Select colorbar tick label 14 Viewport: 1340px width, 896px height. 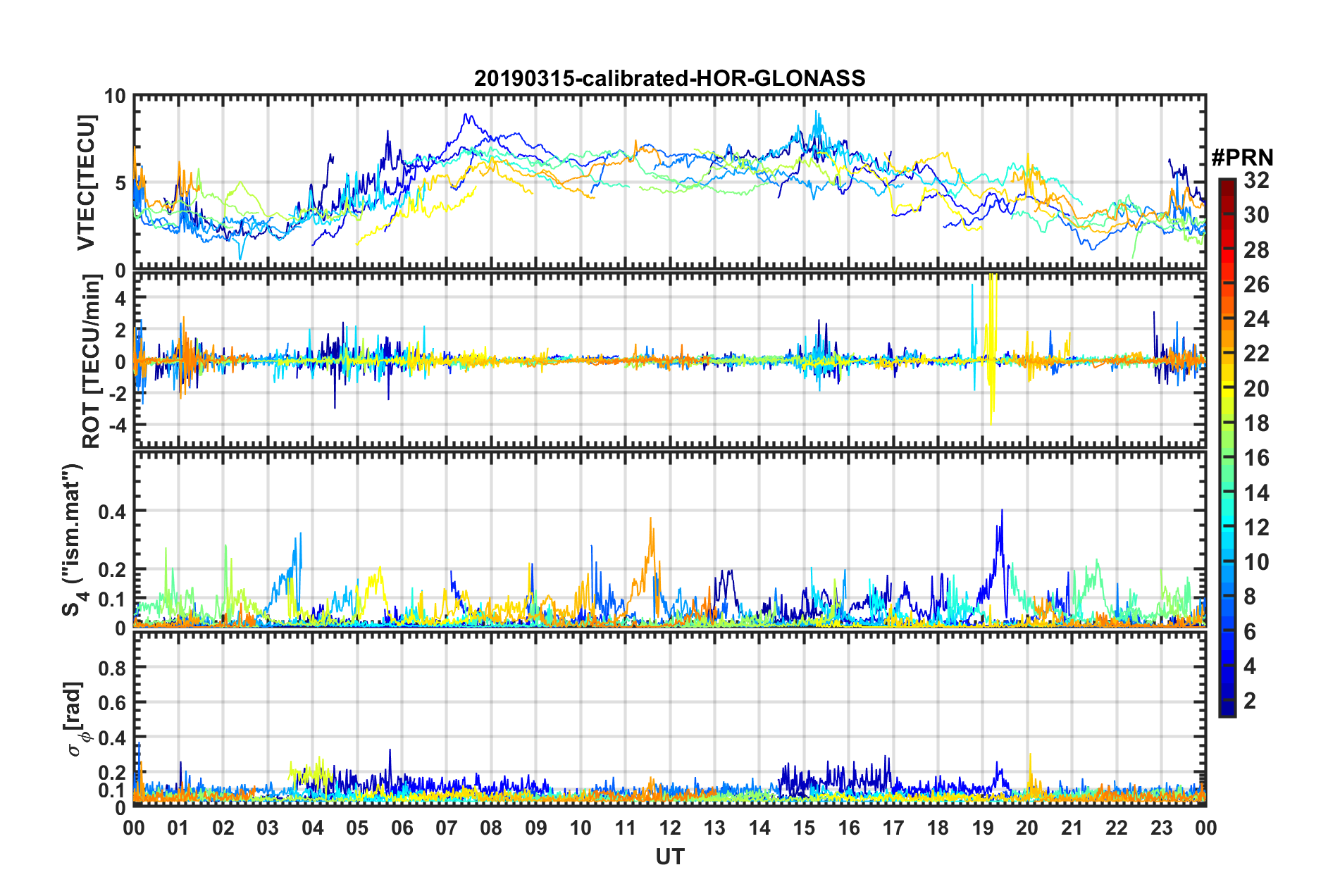[x=1256, y=493]
